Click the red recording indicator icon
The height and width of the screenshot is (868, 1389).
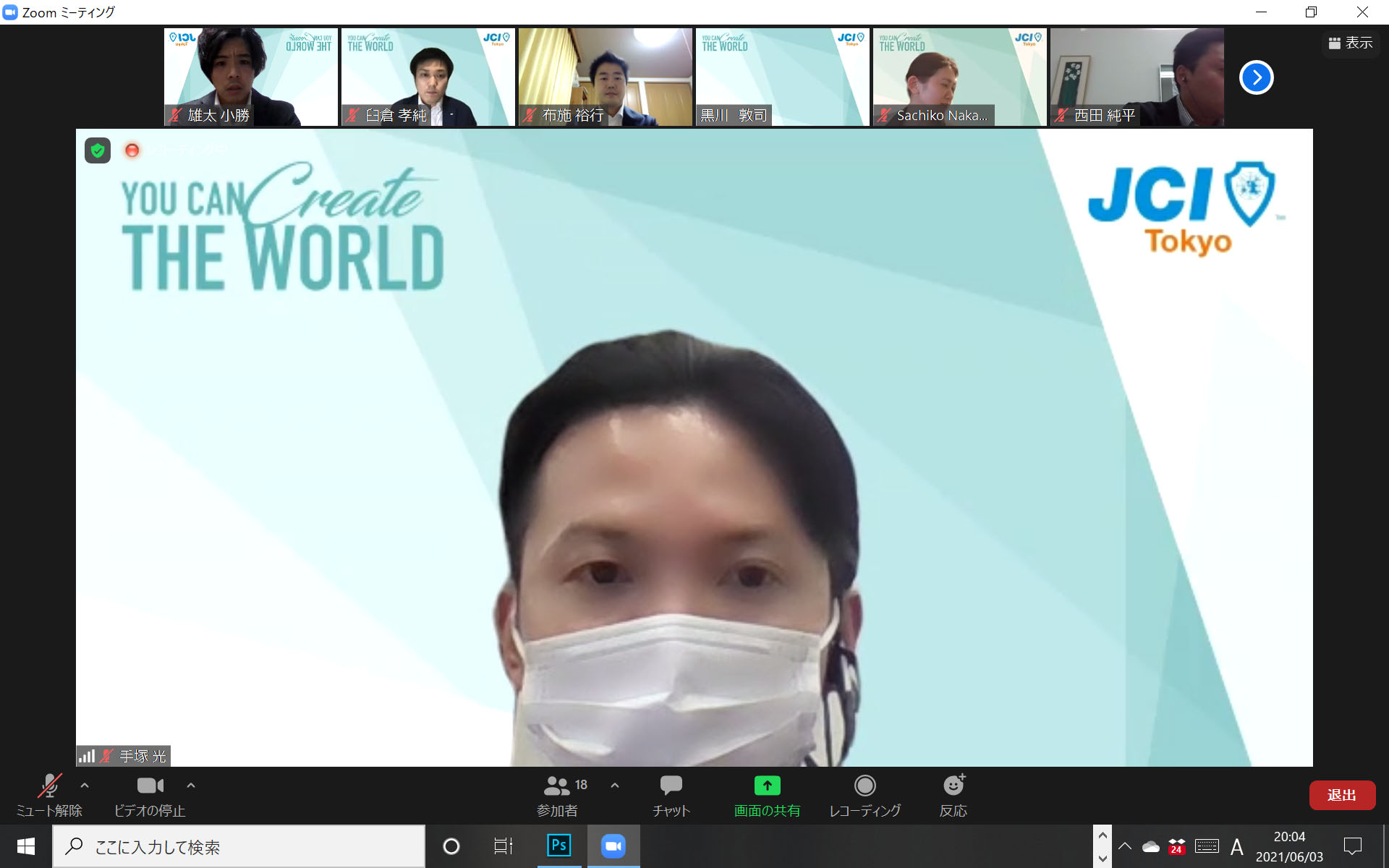click(132, 150)
